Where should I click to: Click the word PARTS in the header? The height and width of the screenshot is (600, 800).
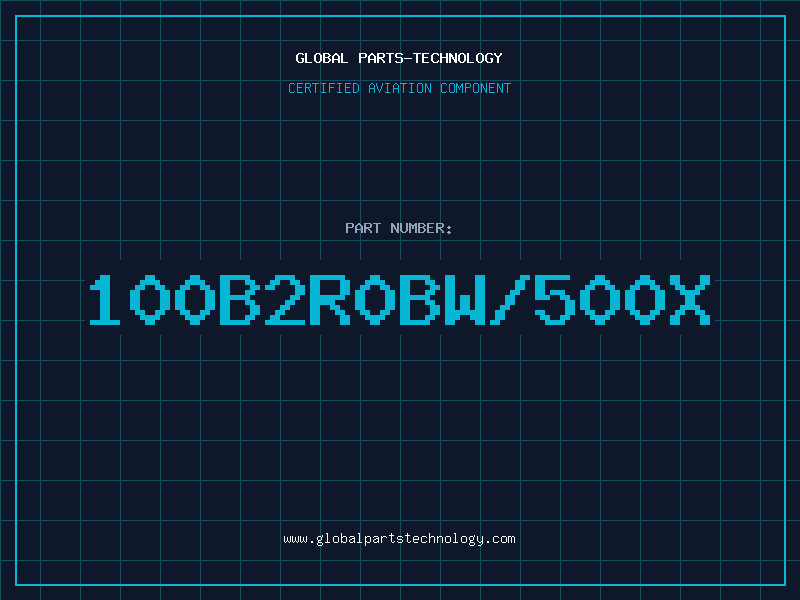tap(381, 58)
